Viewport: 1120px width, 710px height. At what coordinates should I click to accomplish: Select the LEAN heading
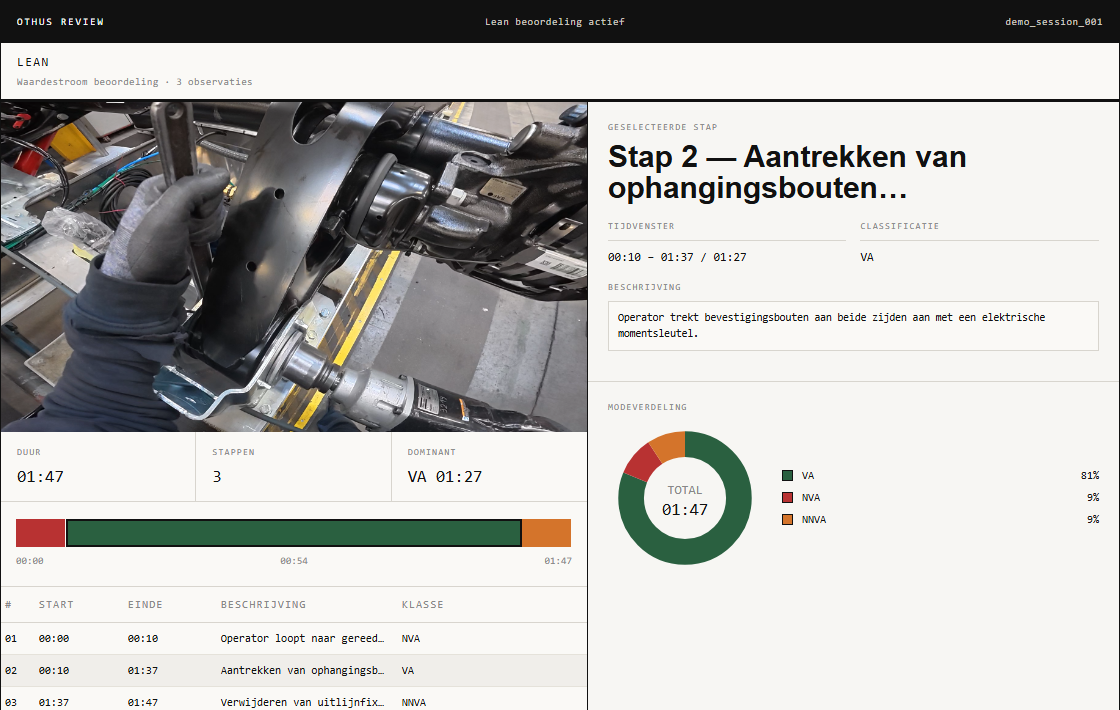33,62
